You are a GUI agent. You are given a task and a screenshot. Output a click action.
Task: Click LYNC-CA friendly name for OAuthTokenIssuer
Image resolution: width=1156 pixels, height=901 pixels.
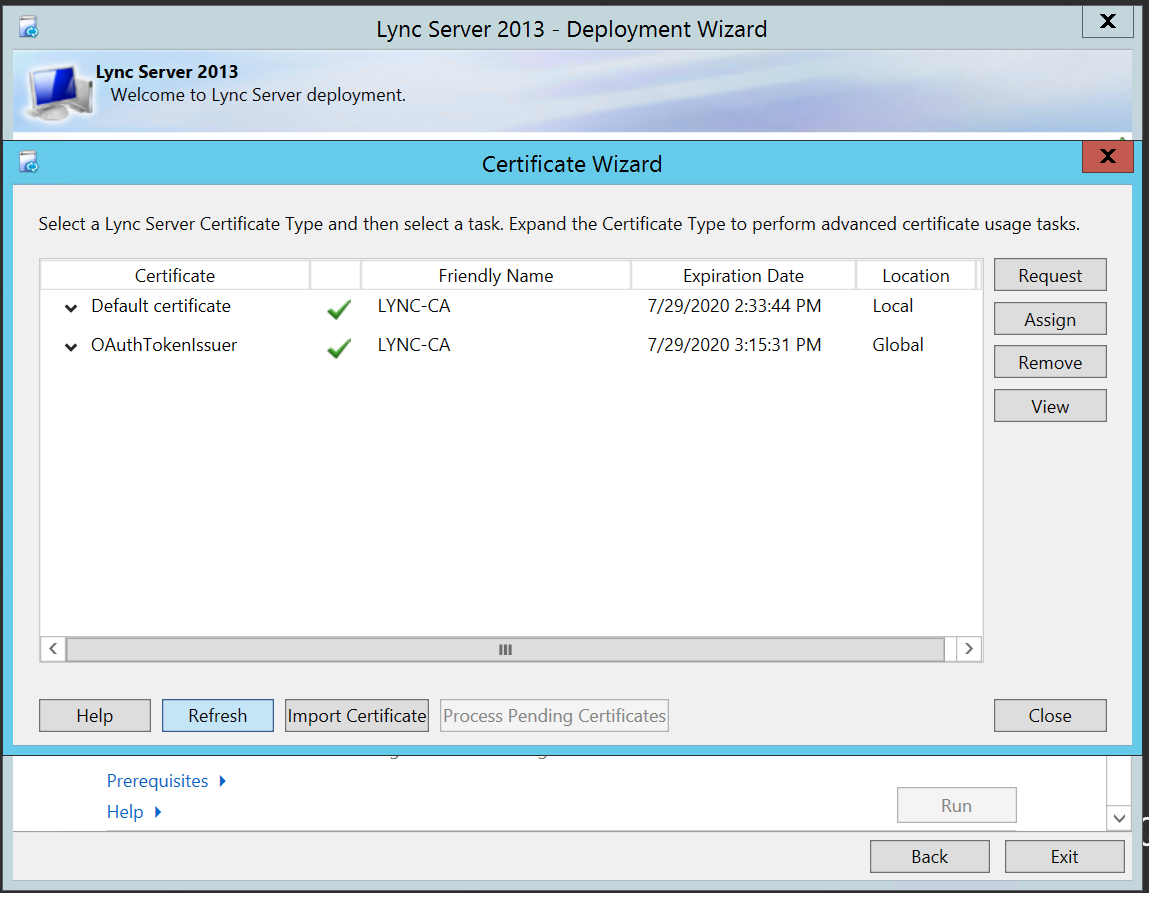point(414,345)
